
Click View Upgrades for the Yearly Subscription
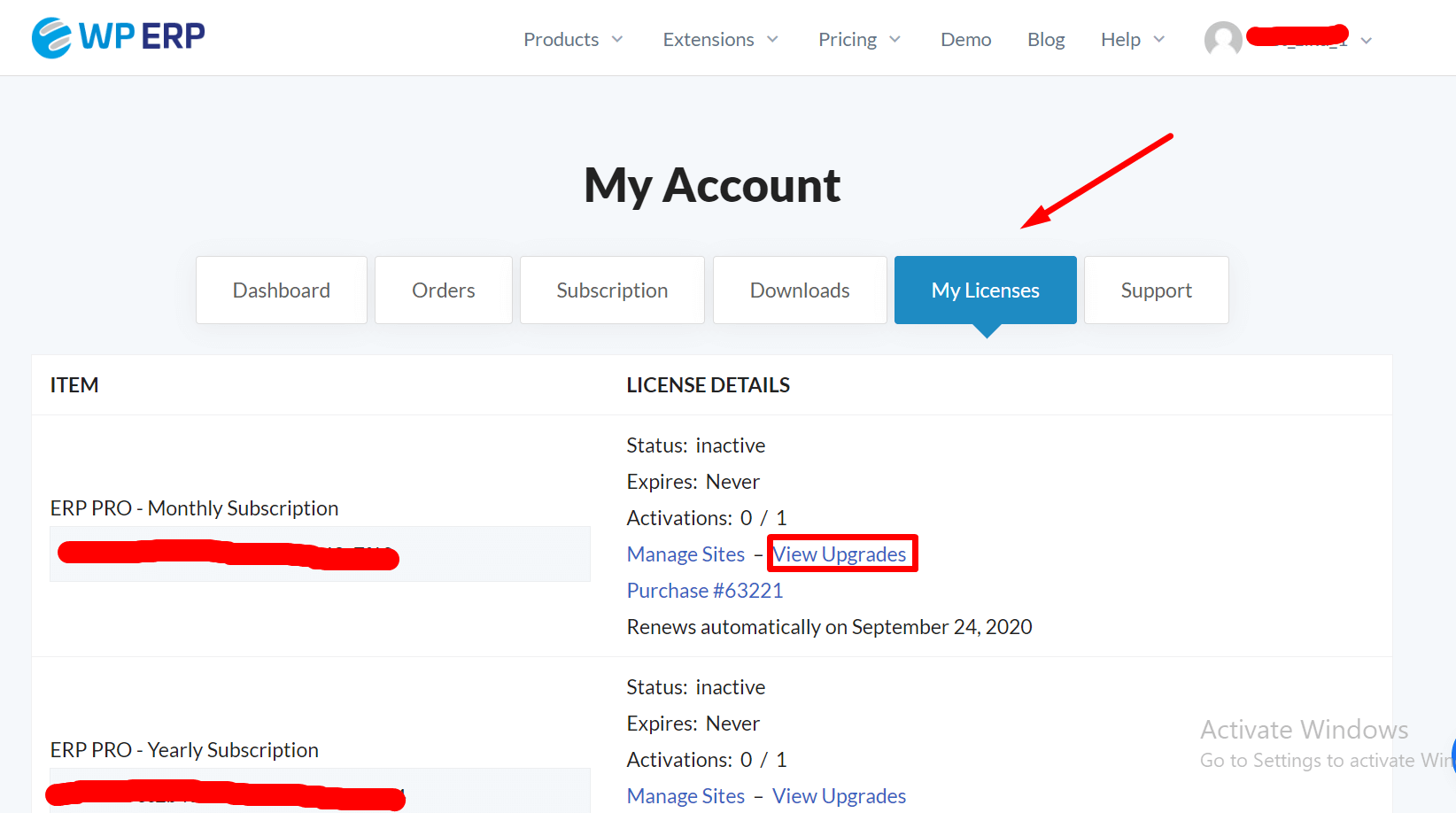pos(839,795)
